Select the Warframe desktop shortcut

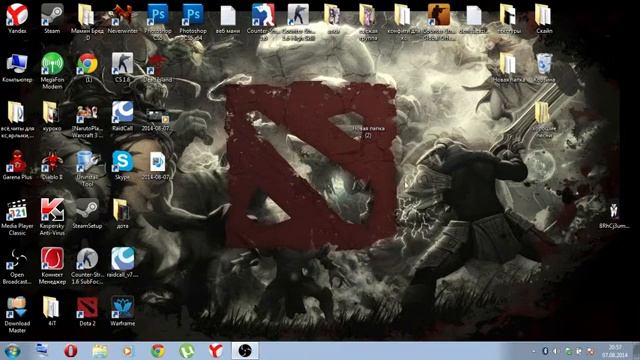click(122, 311)
